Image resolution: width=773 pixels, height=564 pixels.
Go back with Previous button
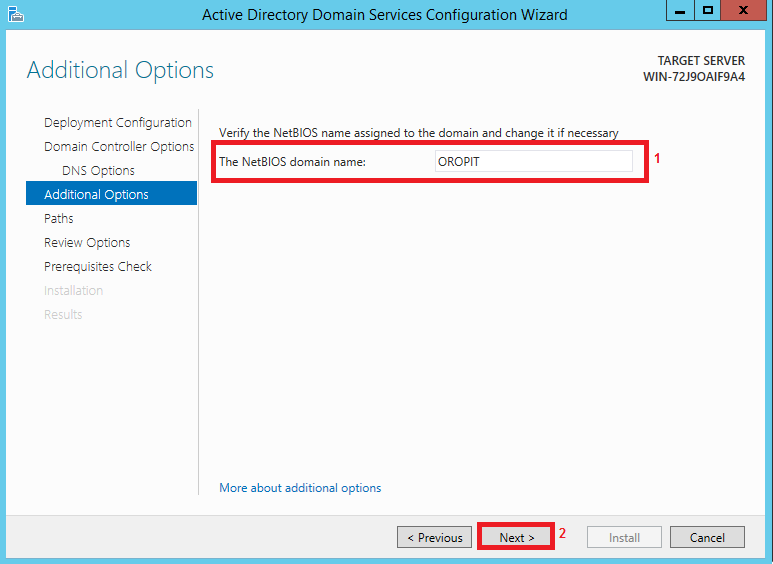pos(434,537)
